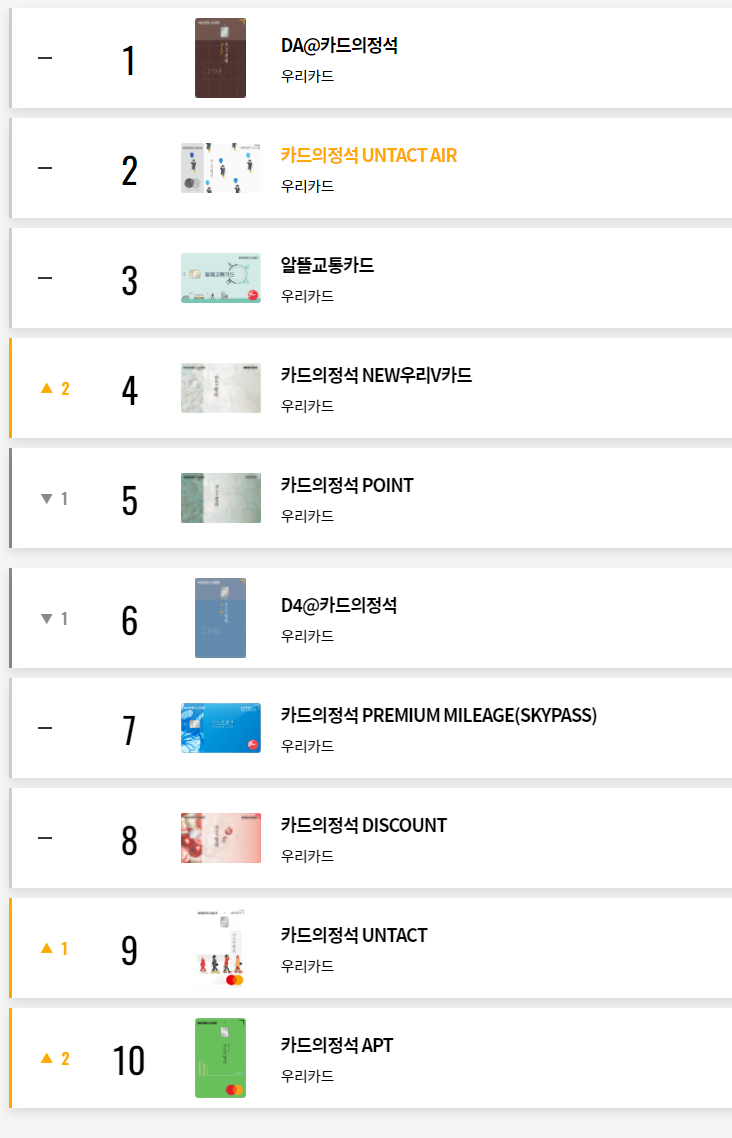Image resolution: width=732 pixels, height=1138 pixels.
Task: Click the DA@카드의정석 card thumbnail
Action: 220,57
